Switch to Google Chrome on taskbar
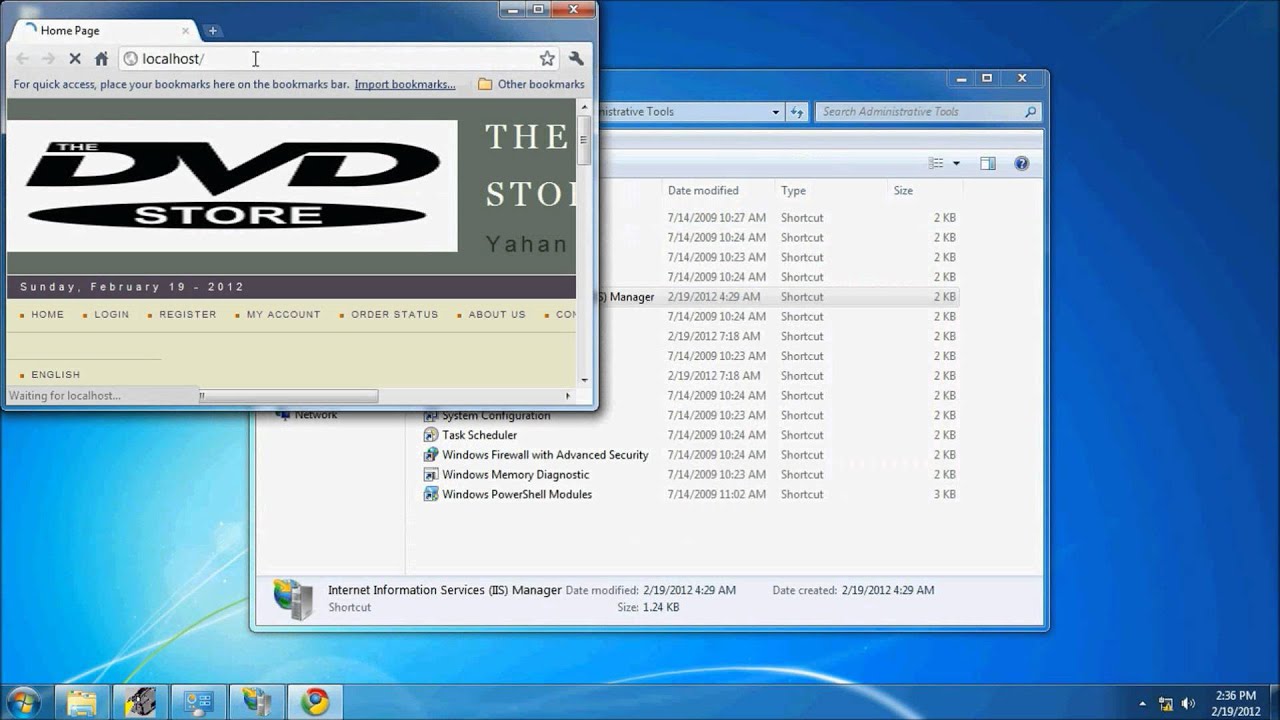The image size is (1280, 720). [315, 702]
